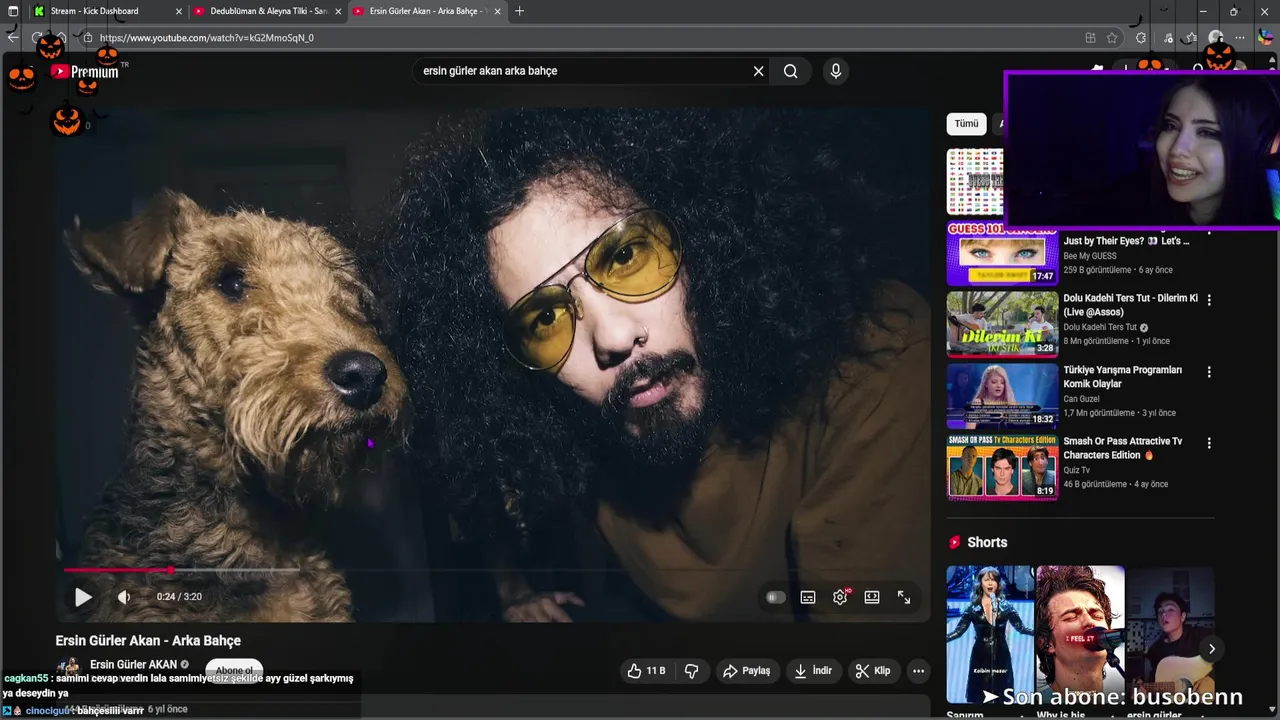Switch to theater mode view
The height and width of the screenshot is (720, 1280).
pyautogui.click(x=872, y=597)
